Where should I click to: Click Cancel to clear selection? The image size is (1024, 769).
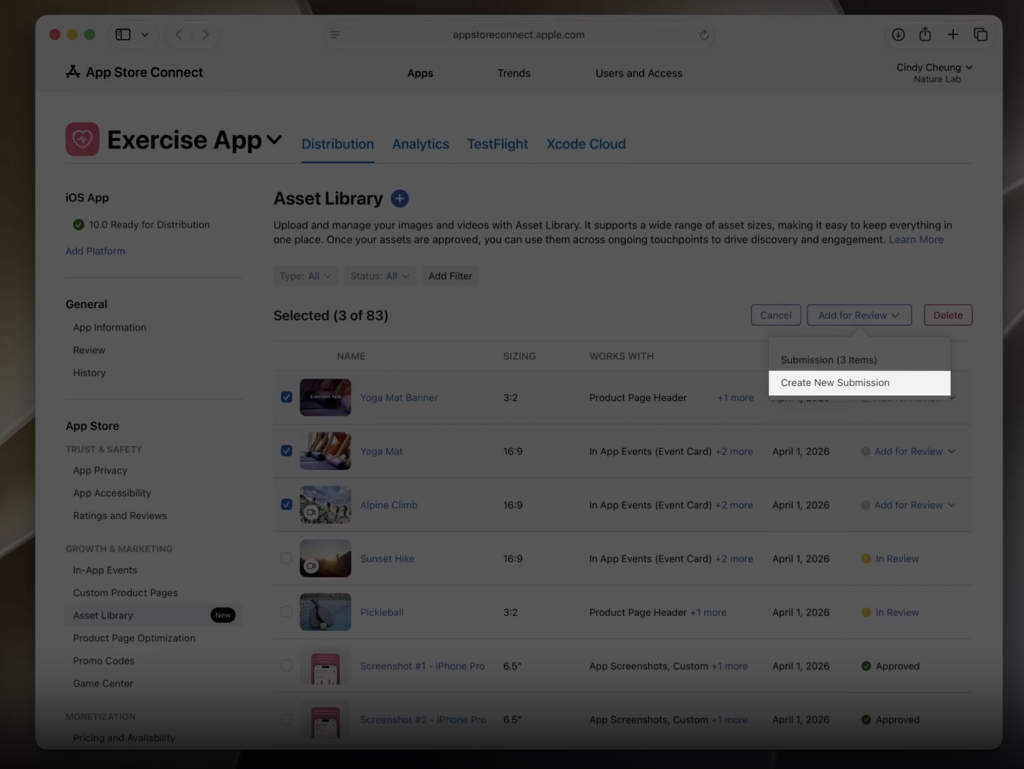tap(775, 315)
